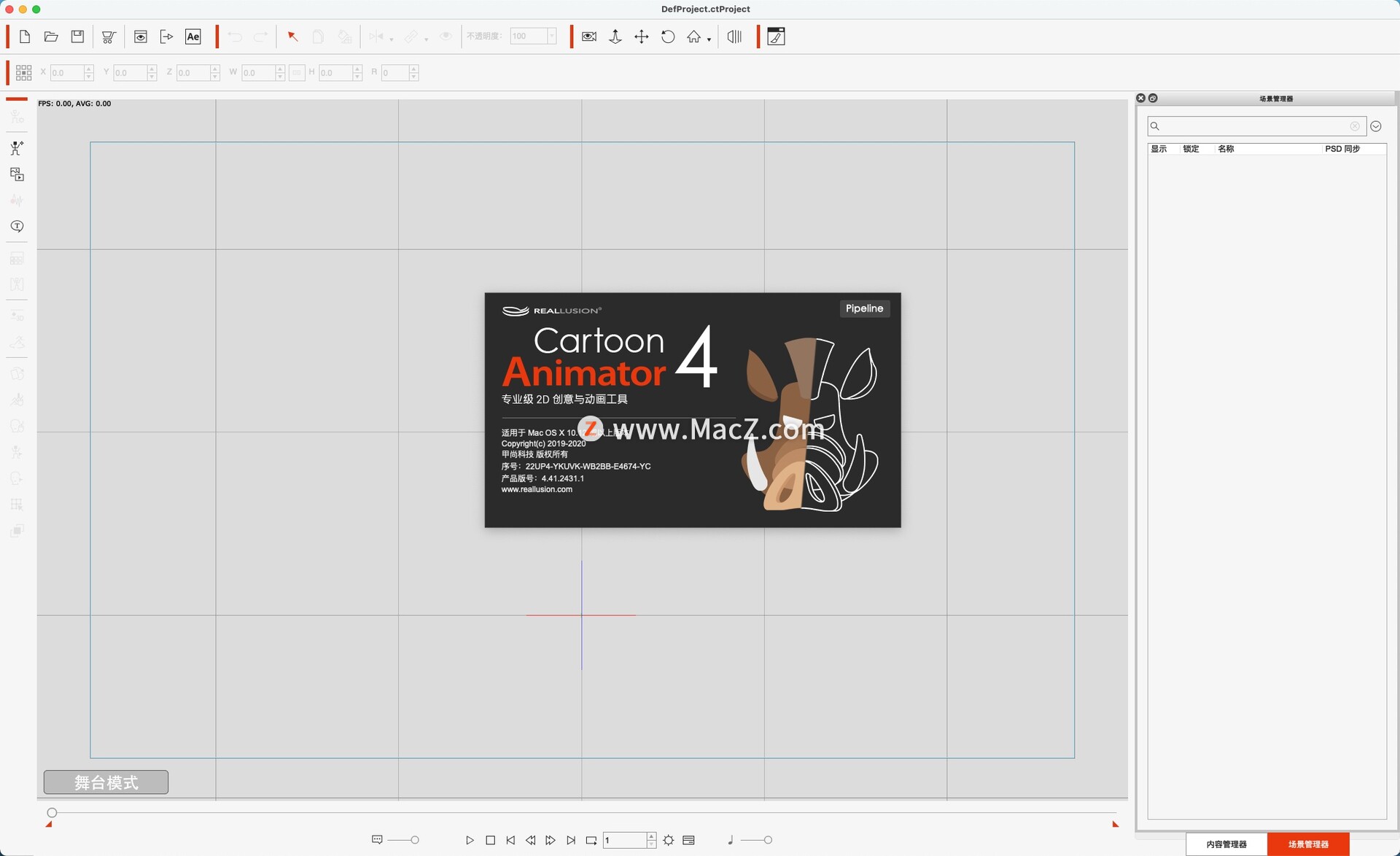Adjust the music note volume slider
Viewport: 1400px width, 856px height.
[x=767, y=840]
